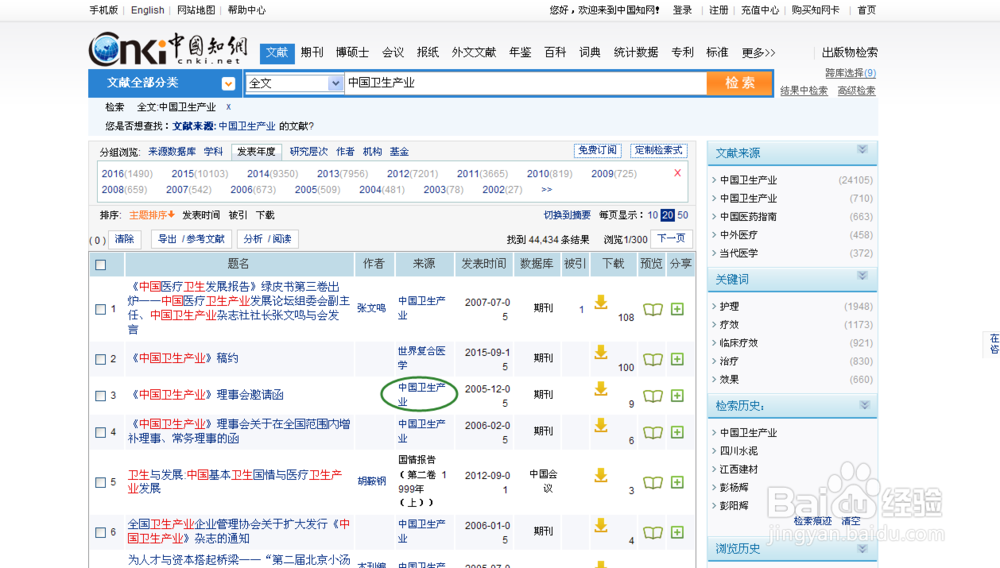This screenshot has width=1000, height=568.
Task: Switch to the 会议 database tab
Action: pos(393,52)
